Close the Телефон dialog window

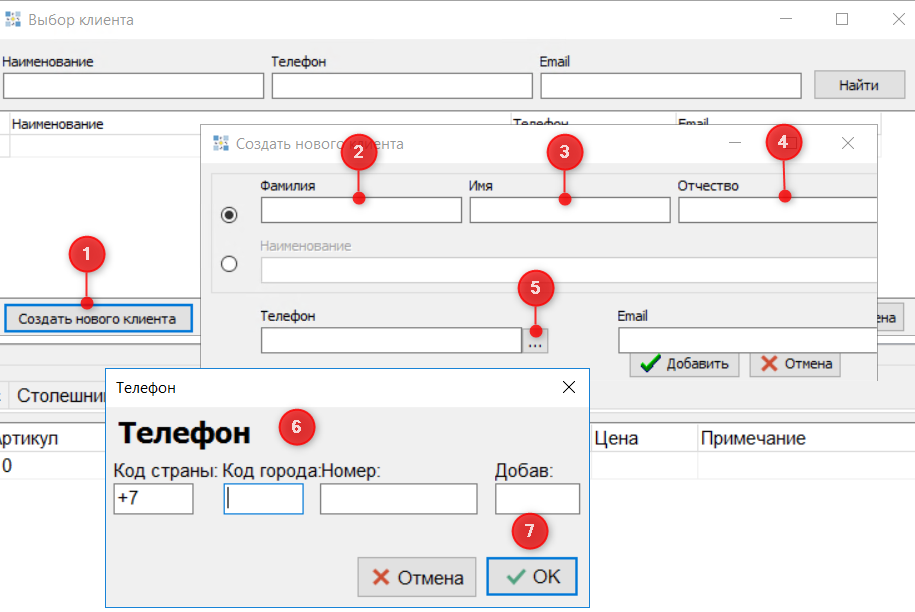[569, 387]
